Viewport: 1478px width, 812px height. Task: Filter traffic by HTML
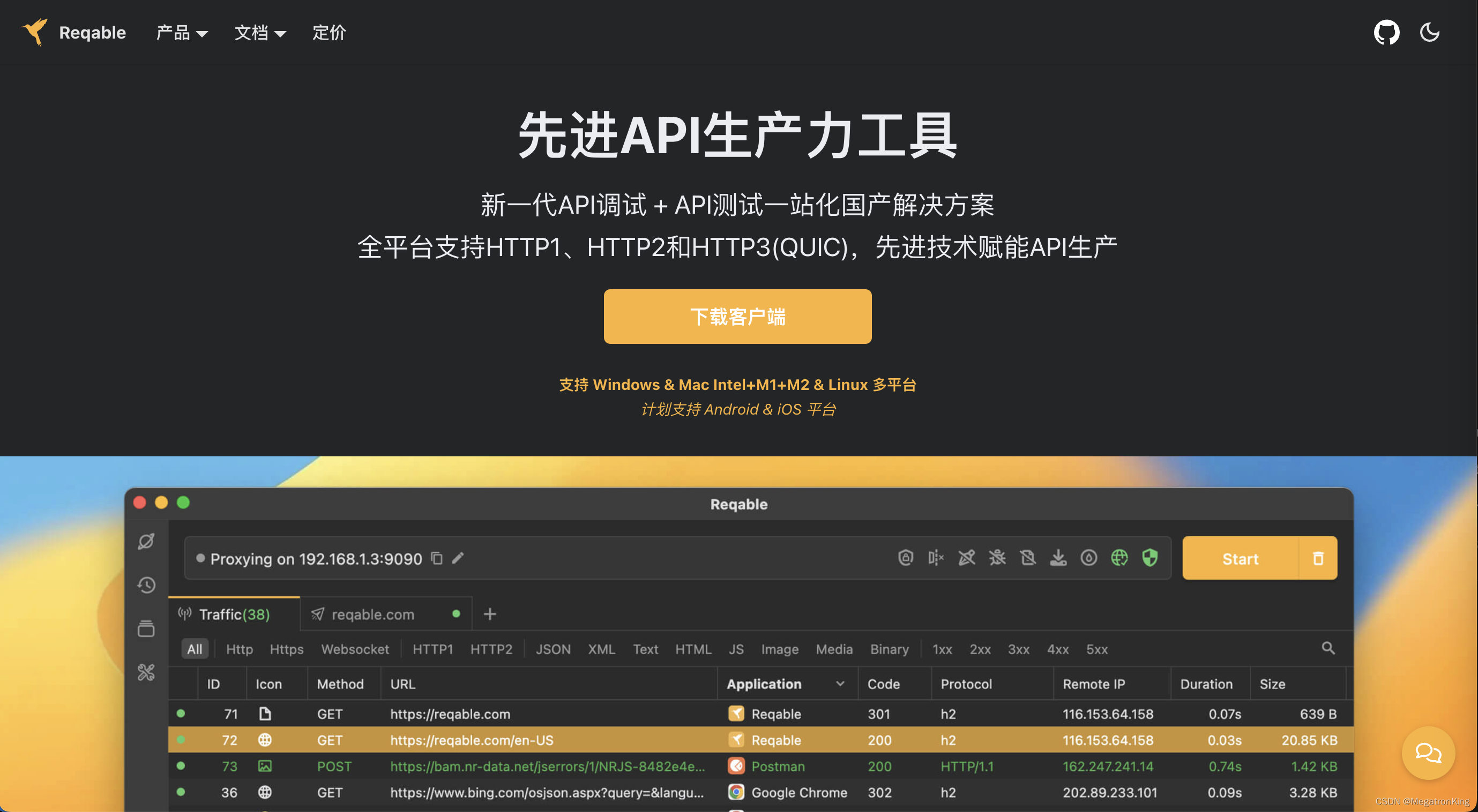693,649
